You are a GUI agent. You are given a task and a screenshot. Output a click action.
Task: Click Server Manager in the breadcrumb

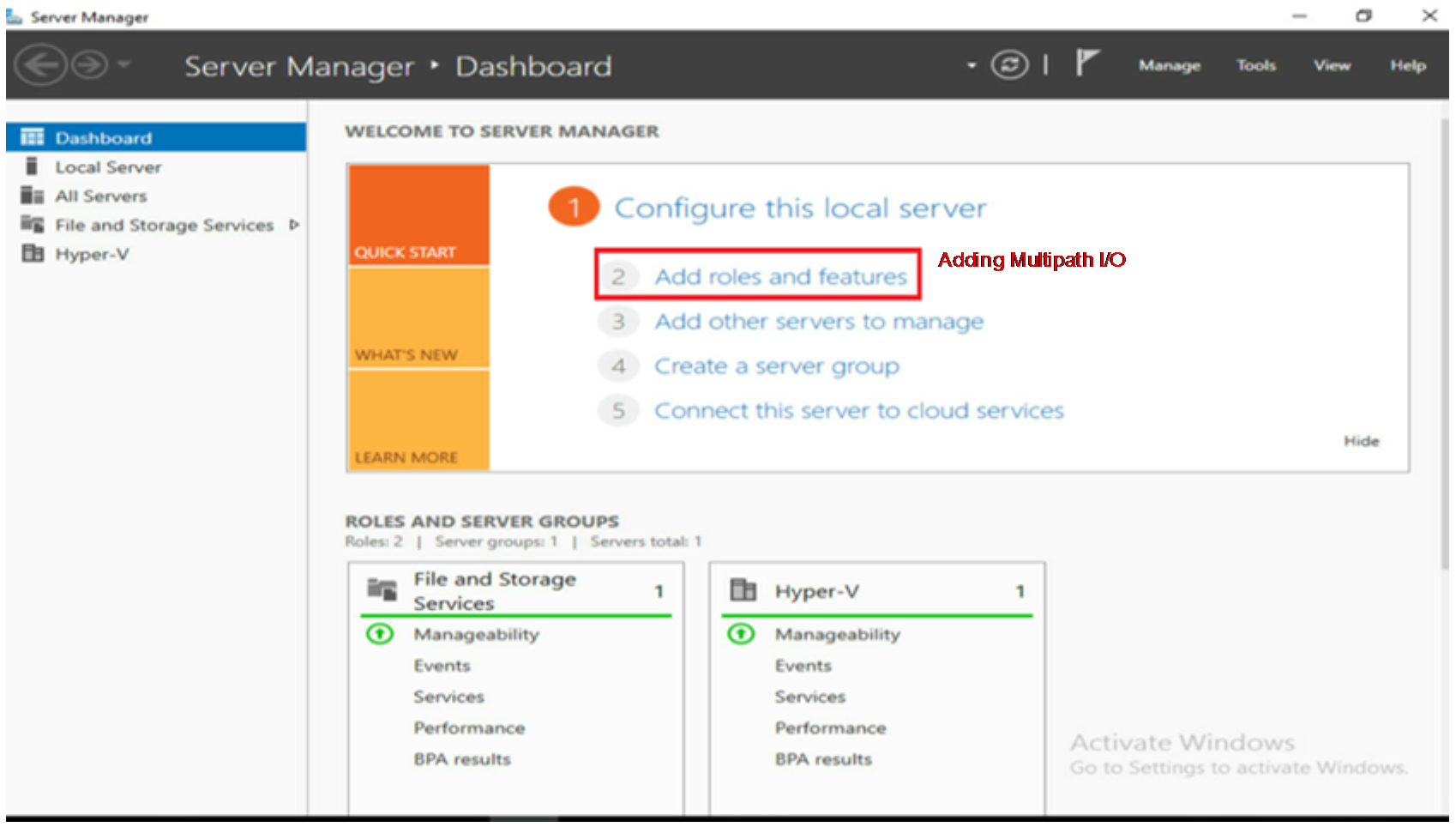(299, 66)
